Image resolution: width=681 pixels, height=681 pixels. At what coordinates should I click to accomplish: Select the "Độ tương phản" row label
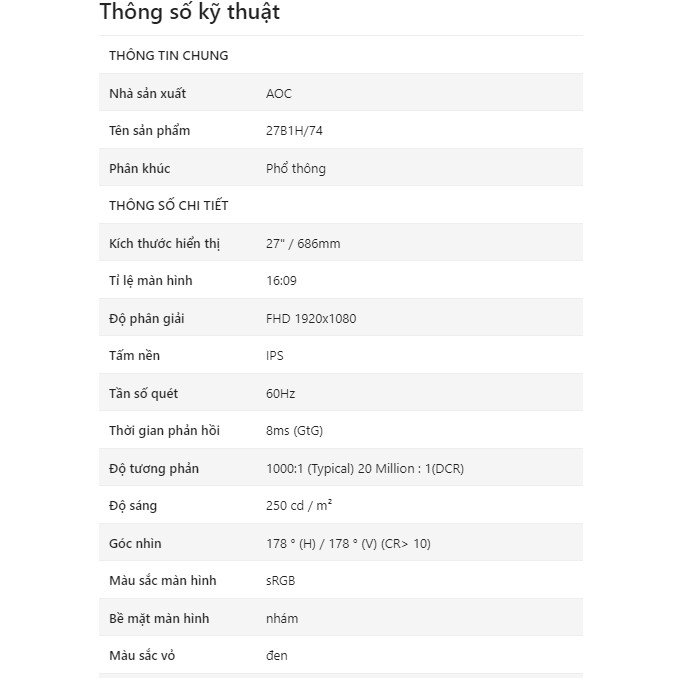click(x=153, y=468)
